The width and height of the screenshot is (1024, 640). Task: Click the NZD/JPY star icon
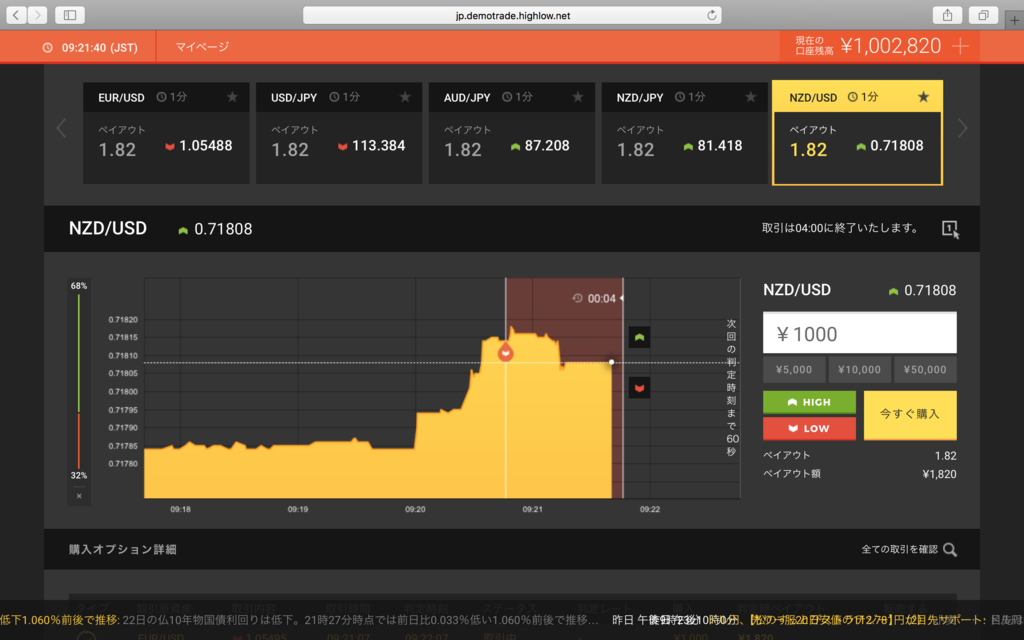pyautogui.click(x=750, y=97)
